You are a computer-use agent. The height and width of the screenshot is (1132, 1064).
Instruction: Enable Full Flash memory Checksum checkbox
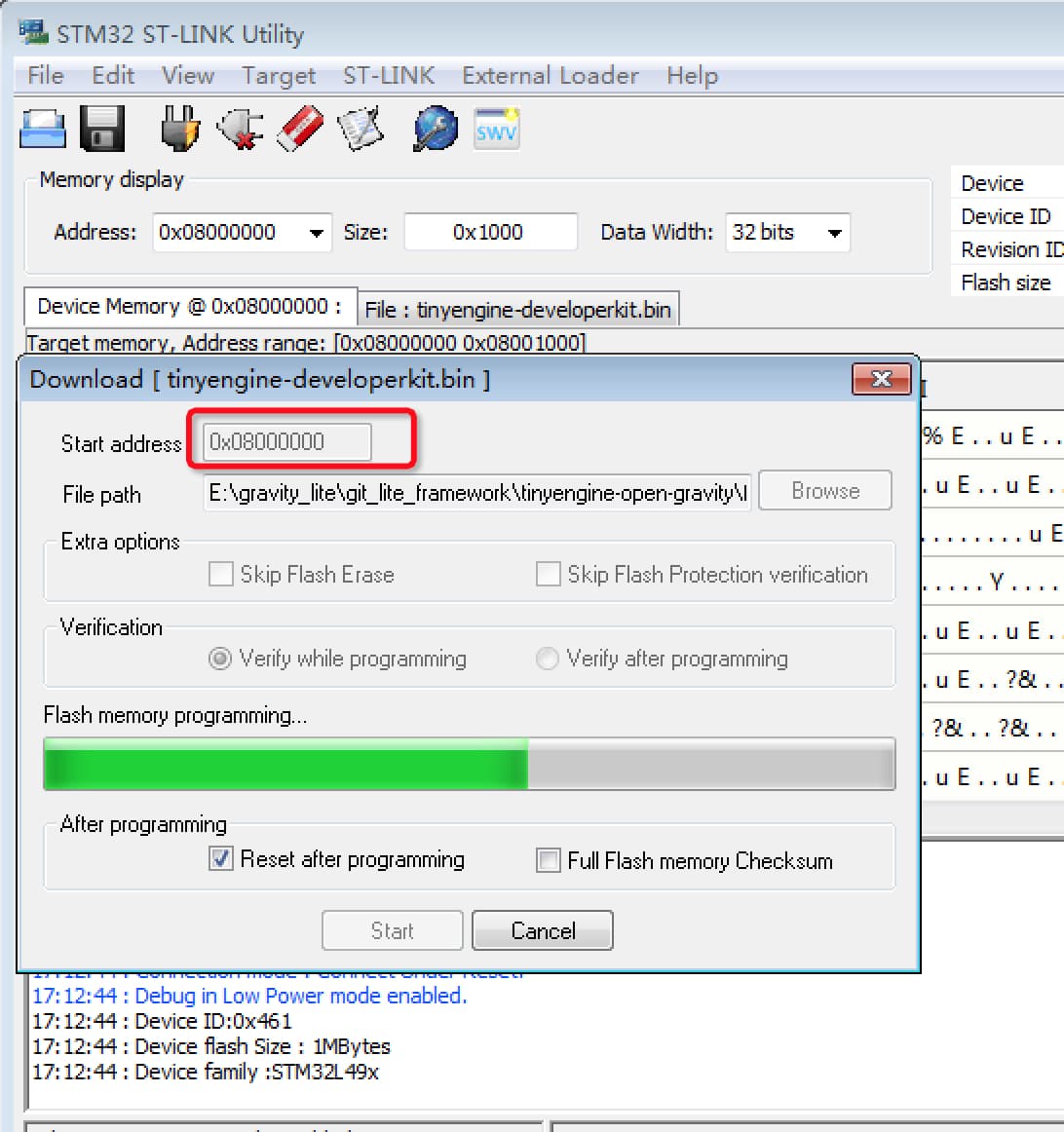[x=548, y=860]
